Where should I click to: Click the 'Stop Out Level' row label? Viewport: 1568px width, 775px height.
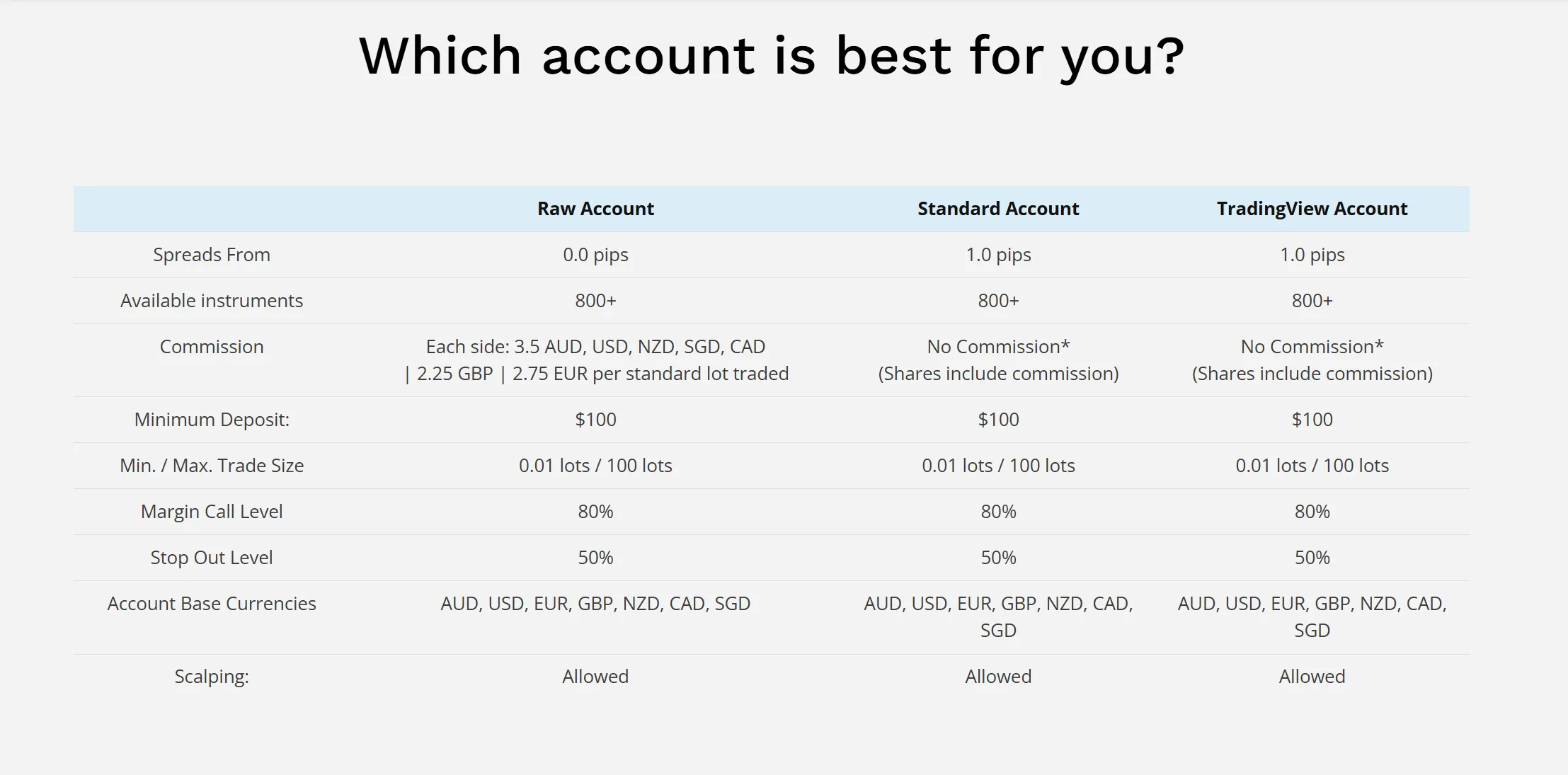pyautogui.click(x=212, y=558)
